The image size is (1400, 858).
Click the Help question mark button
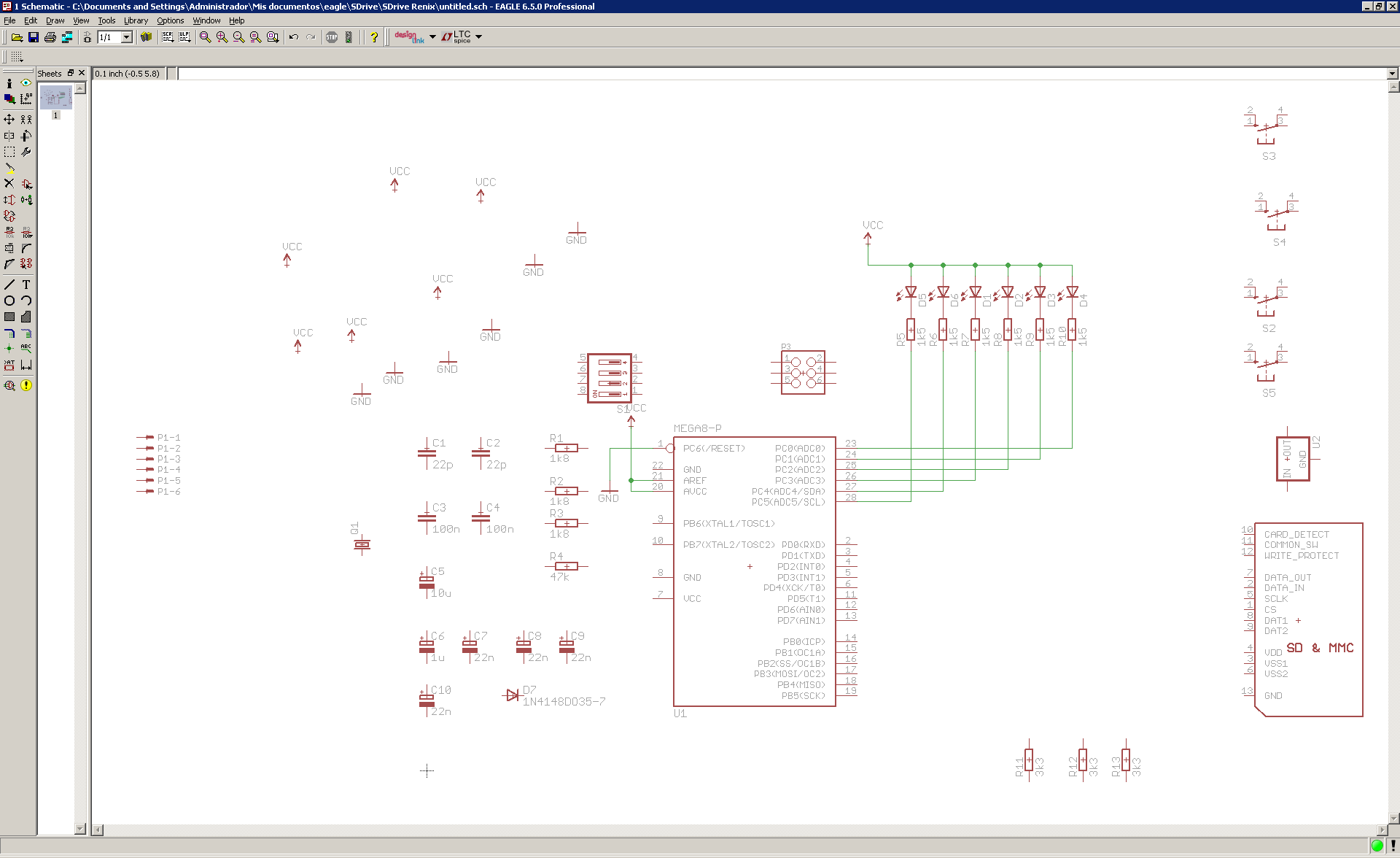[x=374, y=37]
